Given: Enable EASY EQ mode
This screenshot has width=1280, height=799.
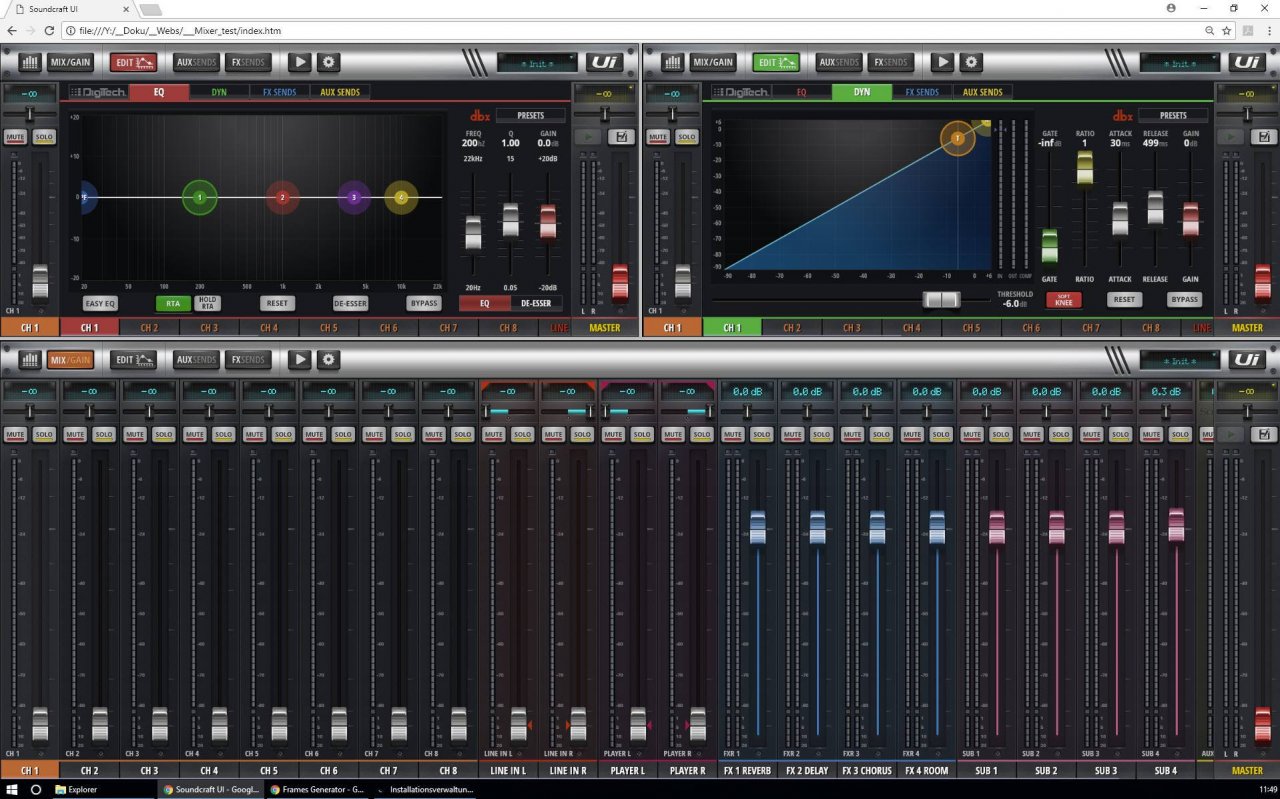Looking at the screenshot, I should coord(100,303).
